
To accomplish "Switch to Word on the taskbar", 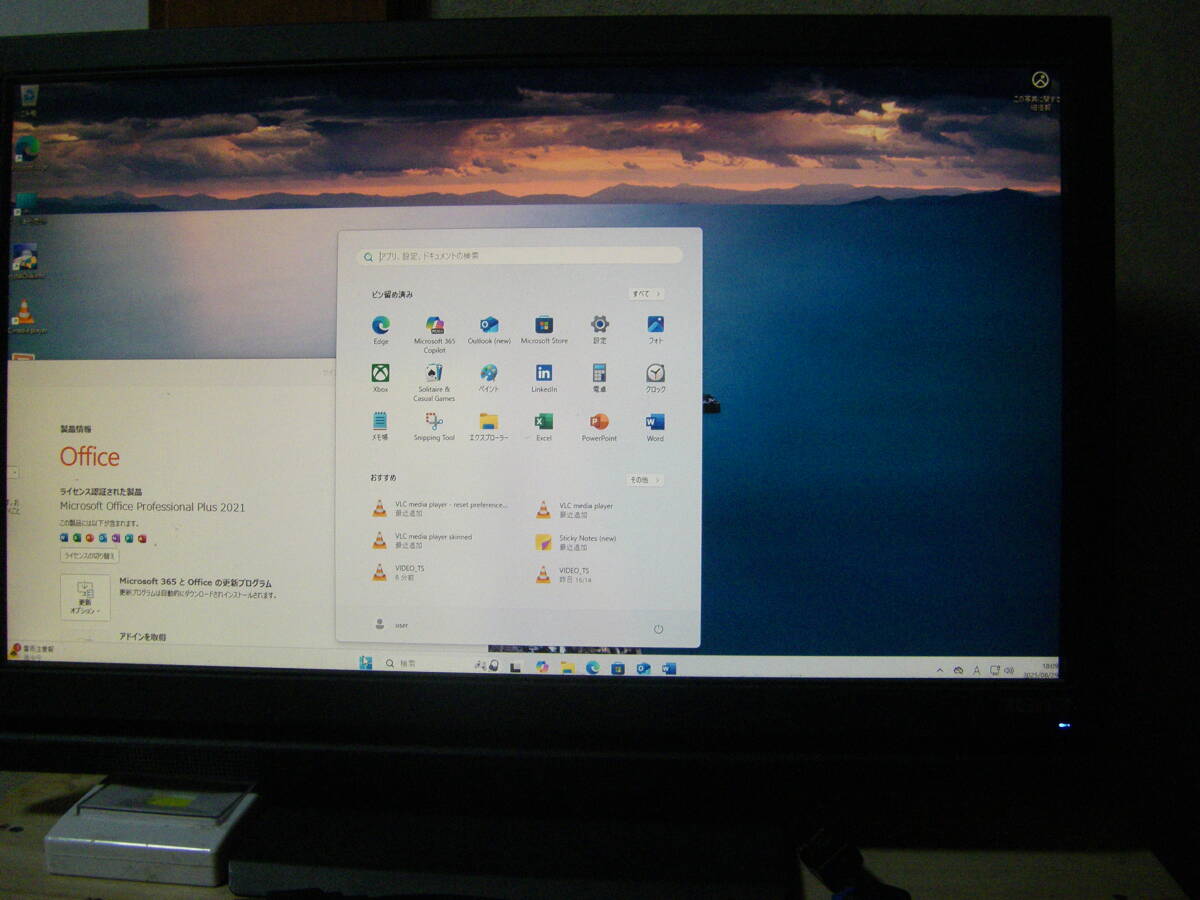I will click(x=669, y=668).
